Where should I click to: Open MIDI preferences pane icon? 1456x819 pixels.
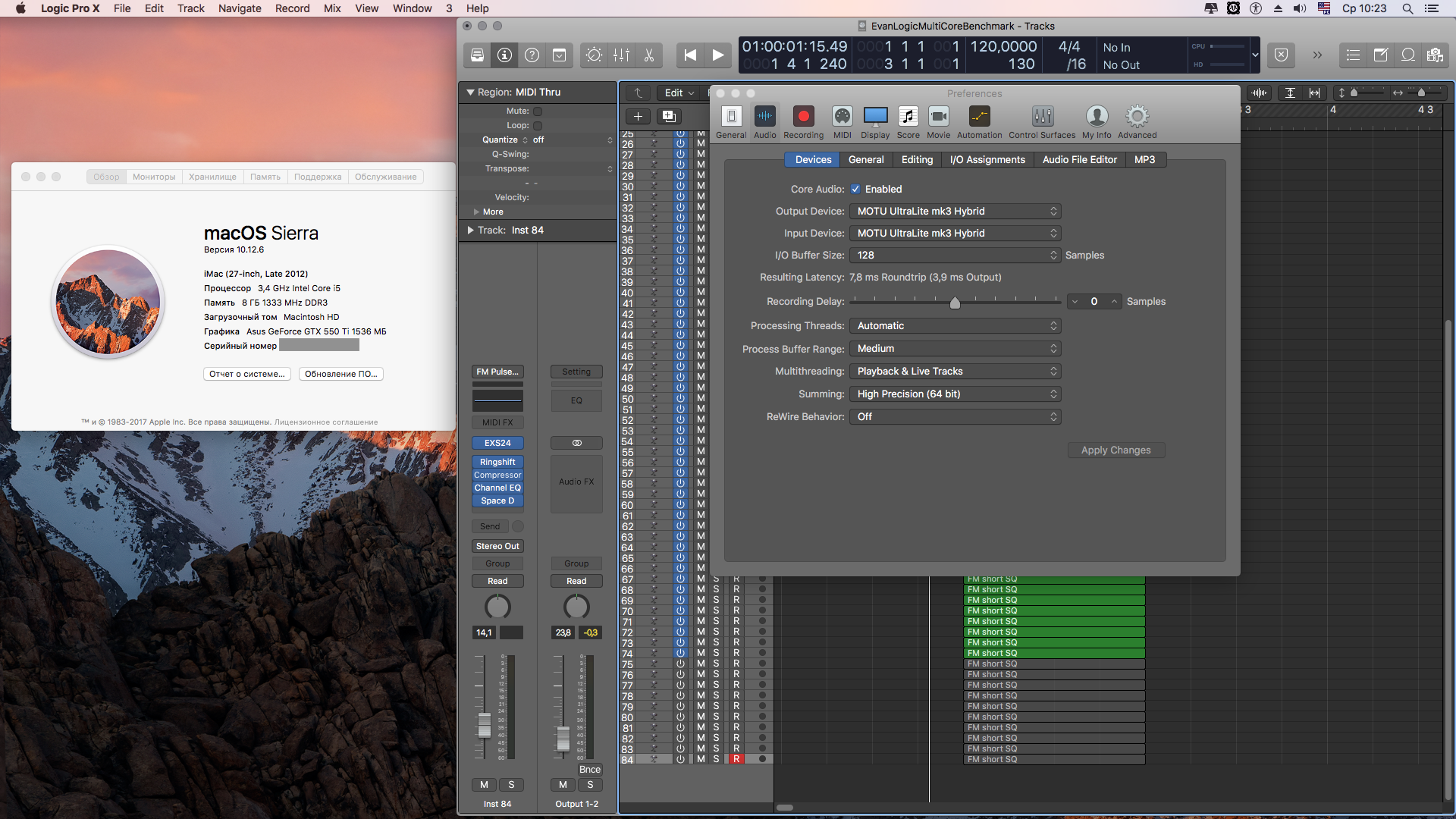(843, 122)
